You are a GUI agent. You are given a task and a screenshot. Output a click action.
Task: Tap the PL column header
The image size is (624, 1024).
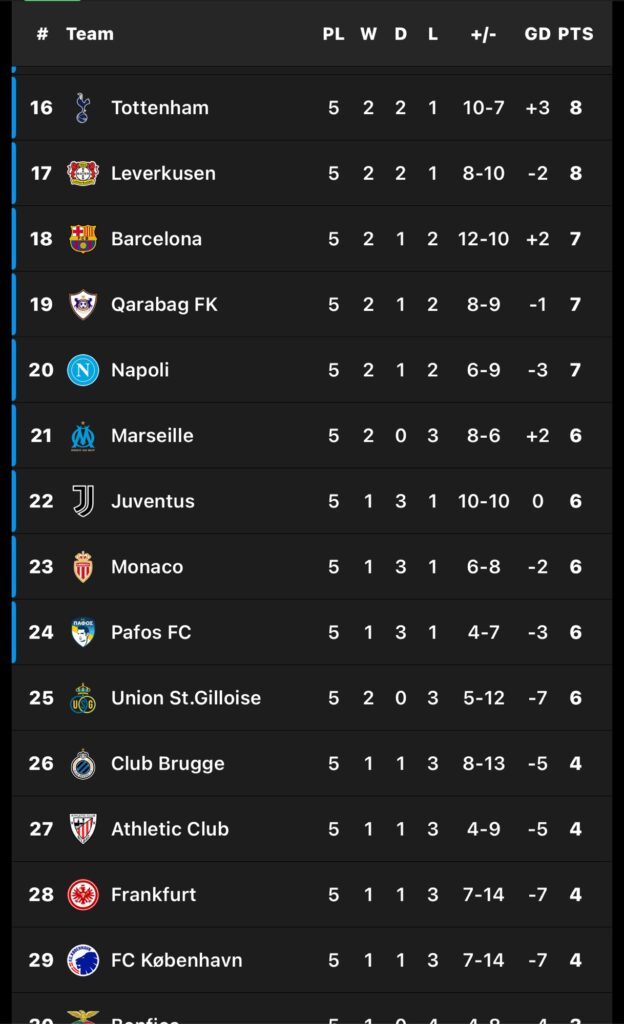pyautogui.click(x=333, y=34)
